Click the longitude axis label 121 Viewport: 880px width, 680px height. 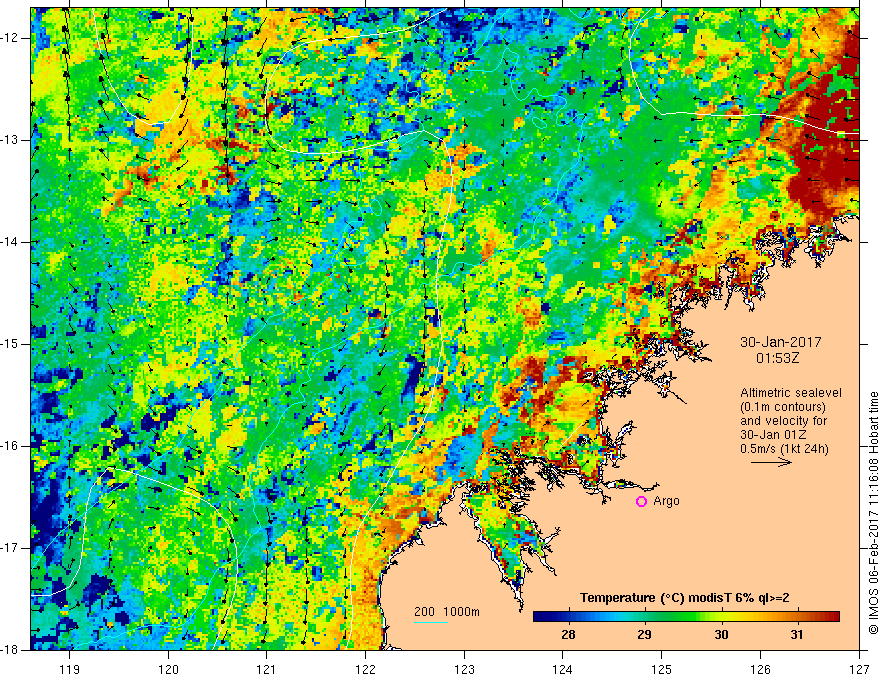pos(267,669)
